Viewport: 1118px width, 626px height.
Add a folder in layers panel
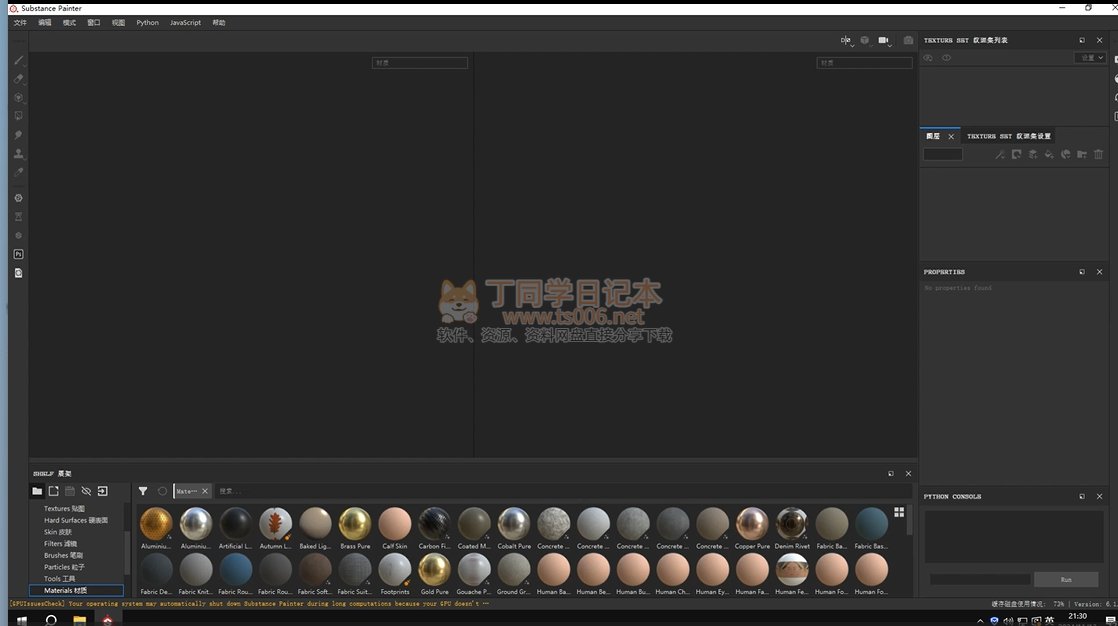(x=1082, y=154)
